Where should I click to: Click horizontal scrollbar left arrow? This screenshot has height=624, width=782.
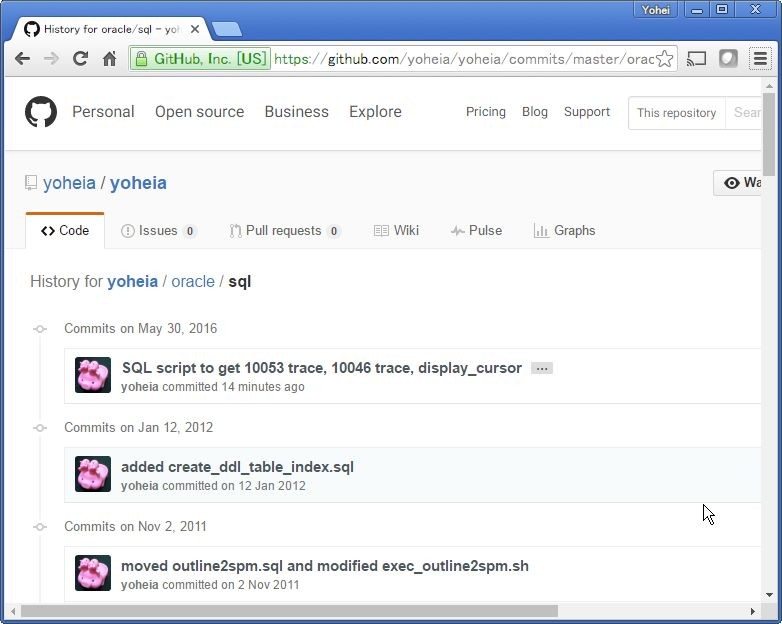coord(13,611)
